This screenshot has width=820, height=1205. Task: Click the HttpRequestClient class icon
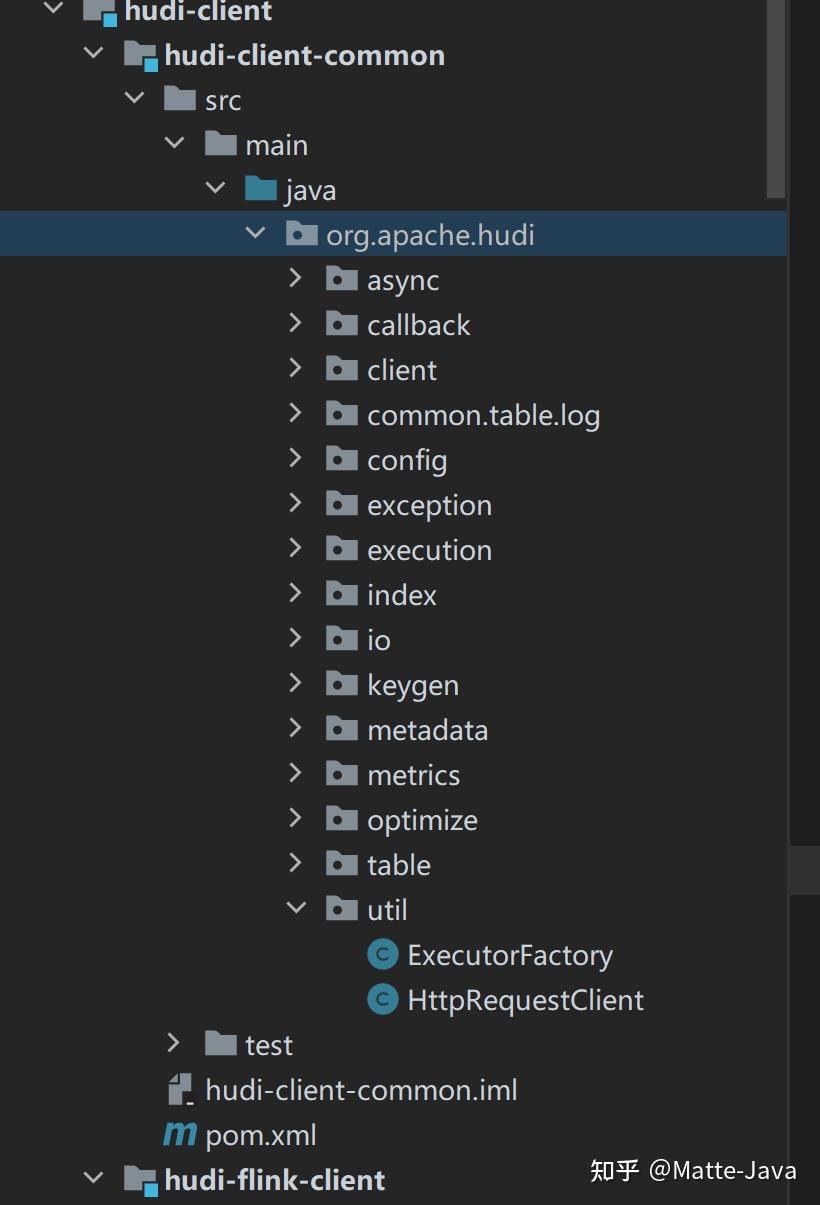(382, 1001)
